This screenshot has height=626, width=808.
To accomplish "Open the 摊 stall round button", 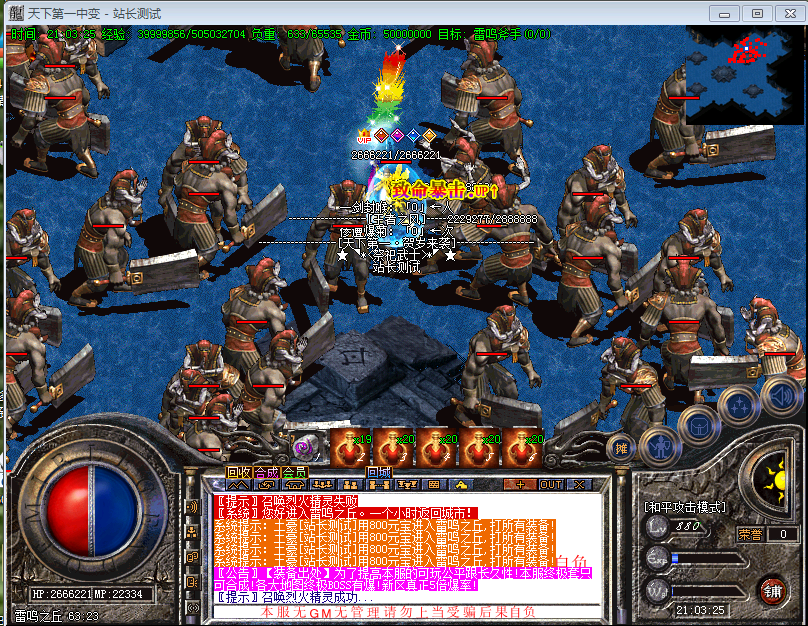I will 621,448.
